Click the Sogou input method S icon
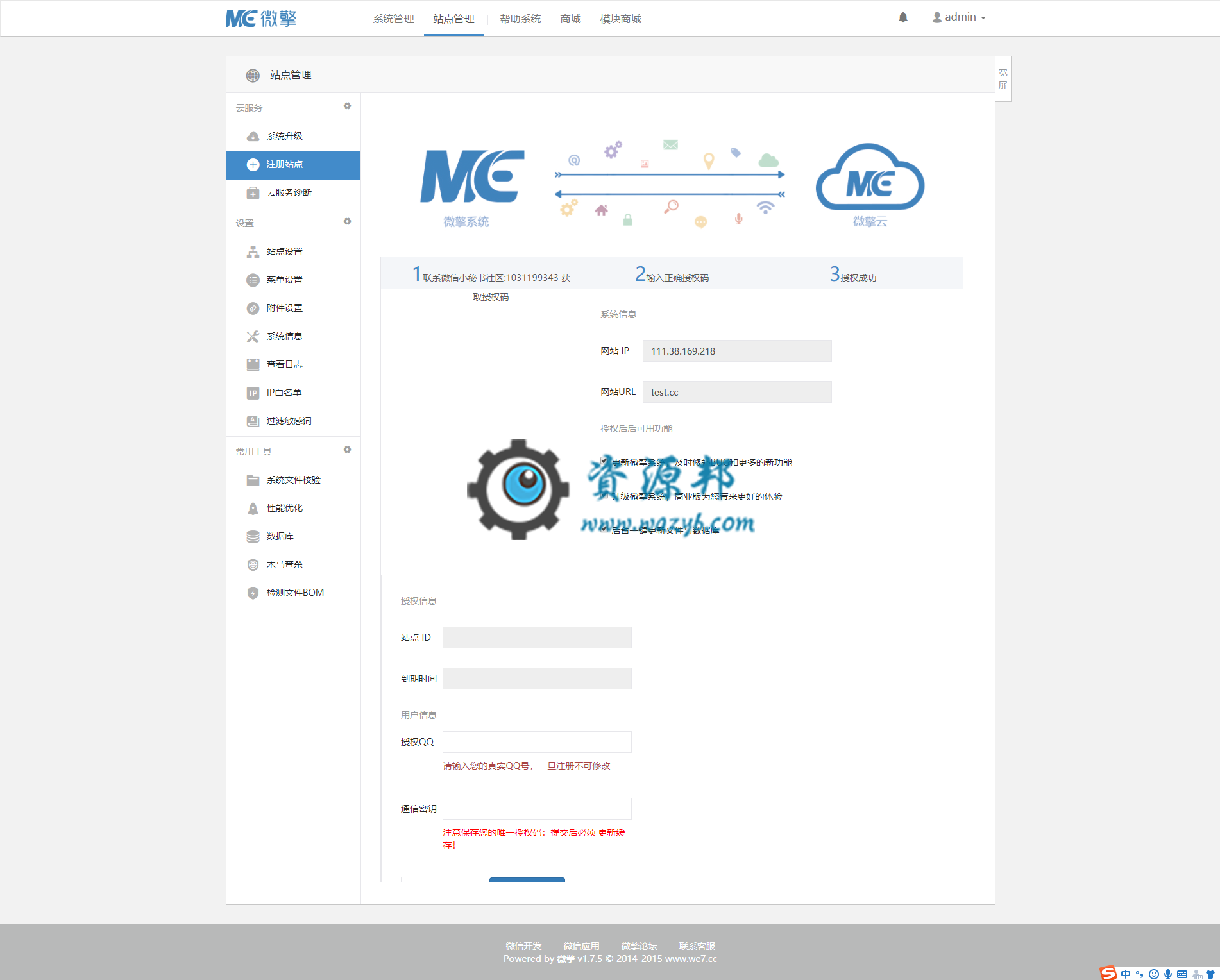This screenshot has height=980, width=1220. tap(1108, 973)
